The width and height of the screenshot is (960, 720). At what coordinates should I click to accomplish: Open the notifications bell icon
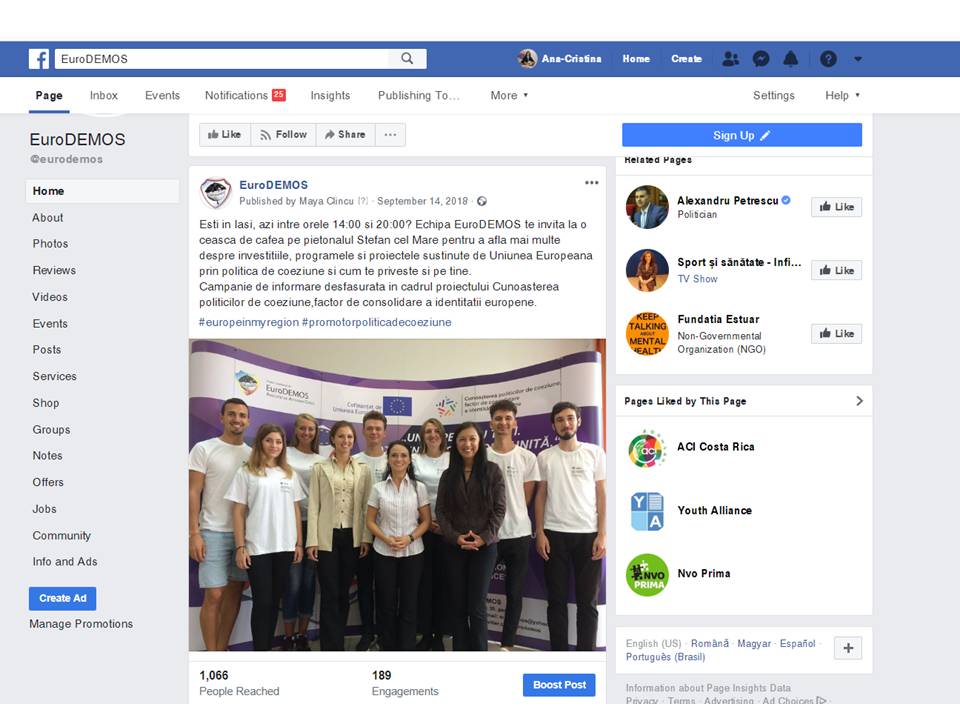click(791, 59)
